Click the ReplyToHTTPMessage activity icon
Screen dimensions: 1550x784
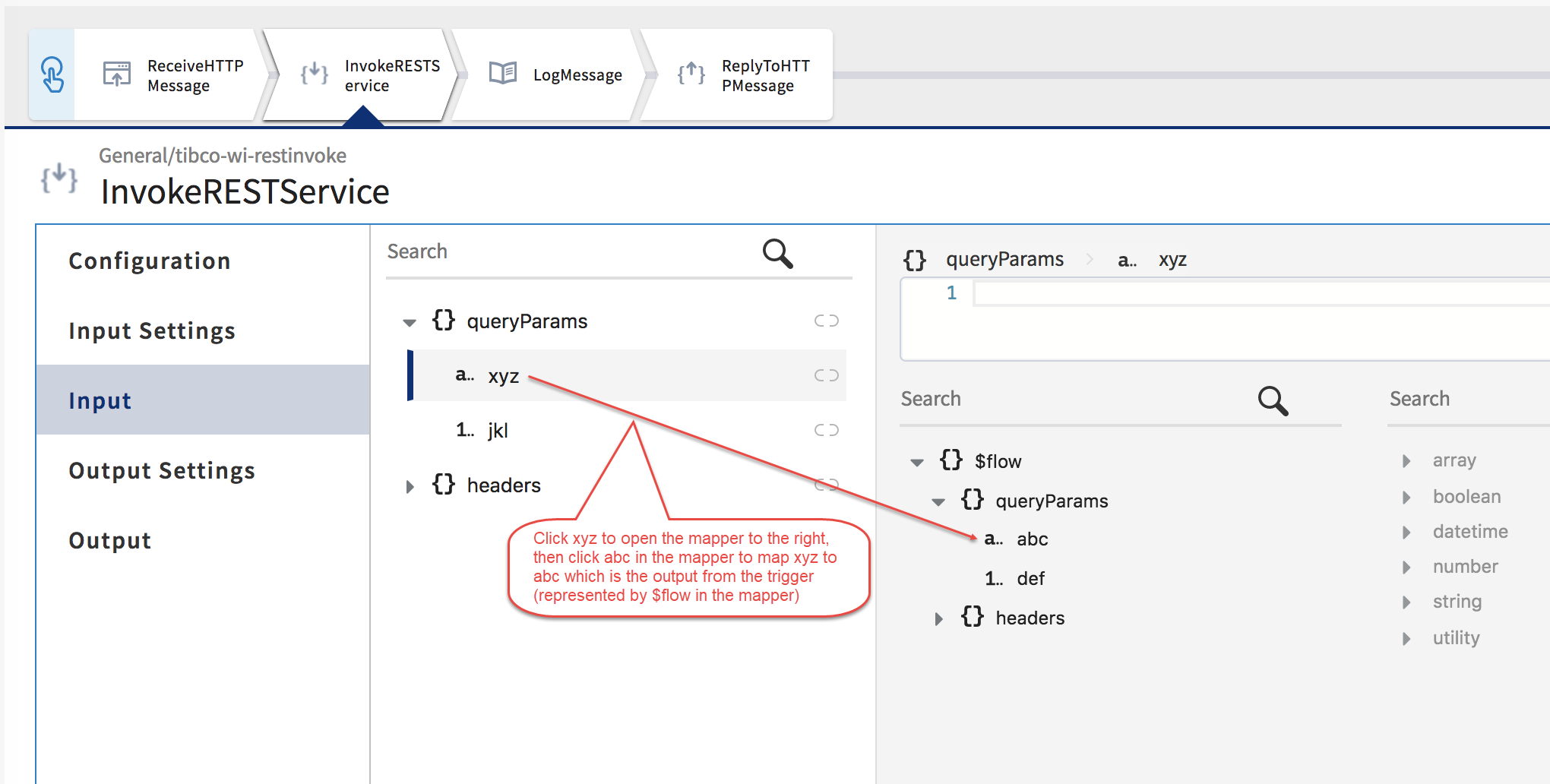point(691,74)
